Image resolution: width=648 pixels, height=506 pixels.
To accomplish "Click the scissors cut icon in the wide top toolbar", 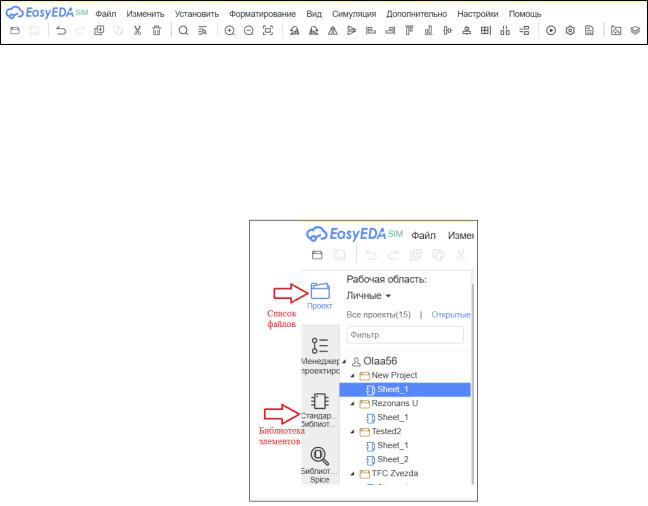I will tap(137, 30).
